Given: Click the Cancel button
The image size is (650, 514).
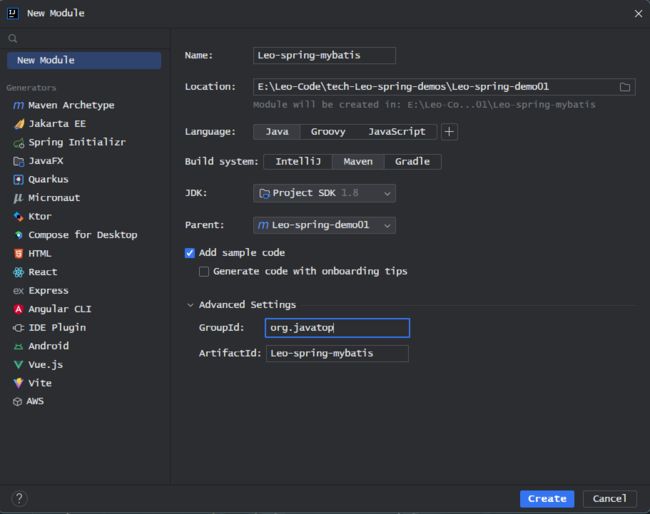Looking at the screenshot, I should [609, 499].
